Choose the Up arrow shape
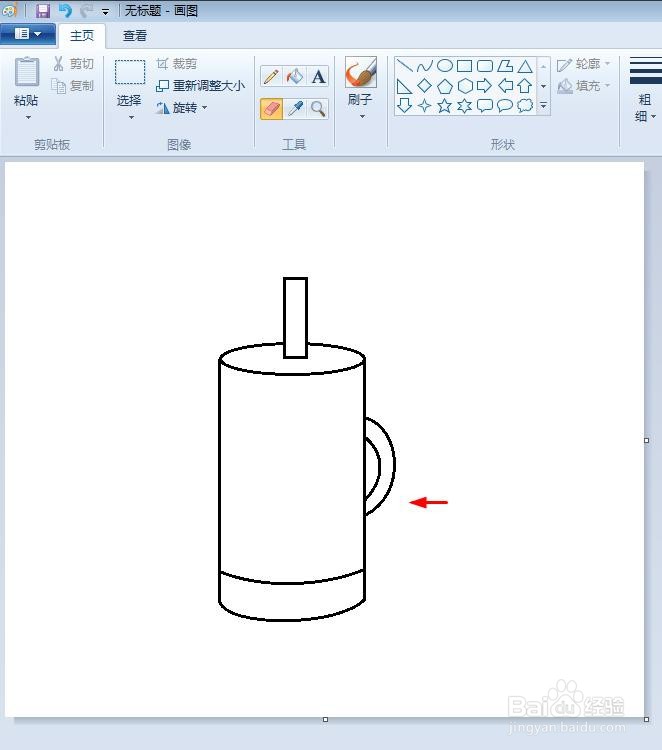Image resolution: width=662 pixels, height=750 pixels. pos(525,86)
